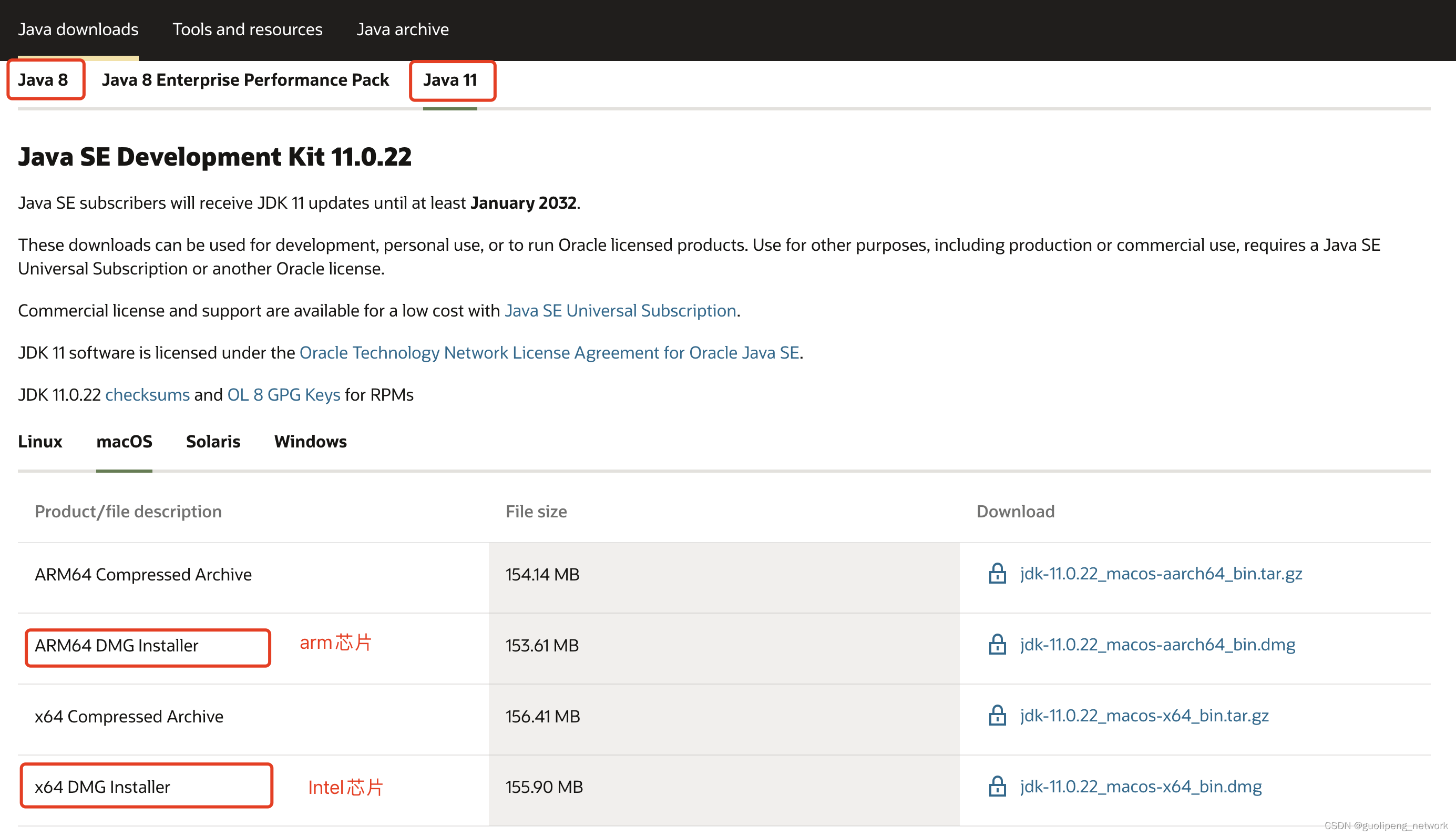Switch to Java 8 Enterprise Performance Pack tab

click(245, 80)
